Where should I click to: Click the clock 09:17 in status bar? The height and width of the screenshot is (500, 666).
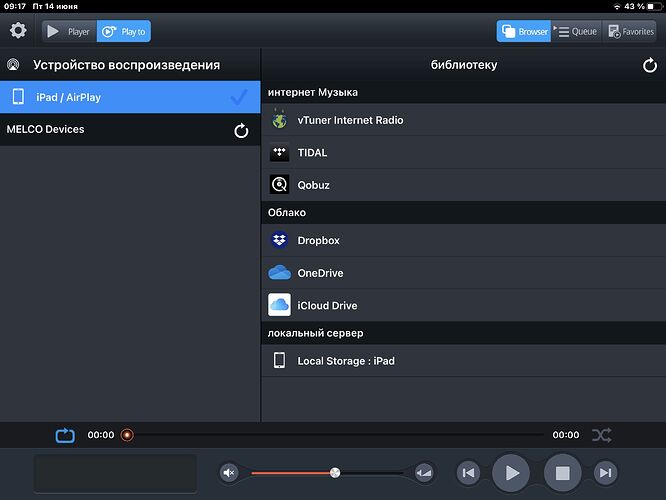(x=15, y=6)
